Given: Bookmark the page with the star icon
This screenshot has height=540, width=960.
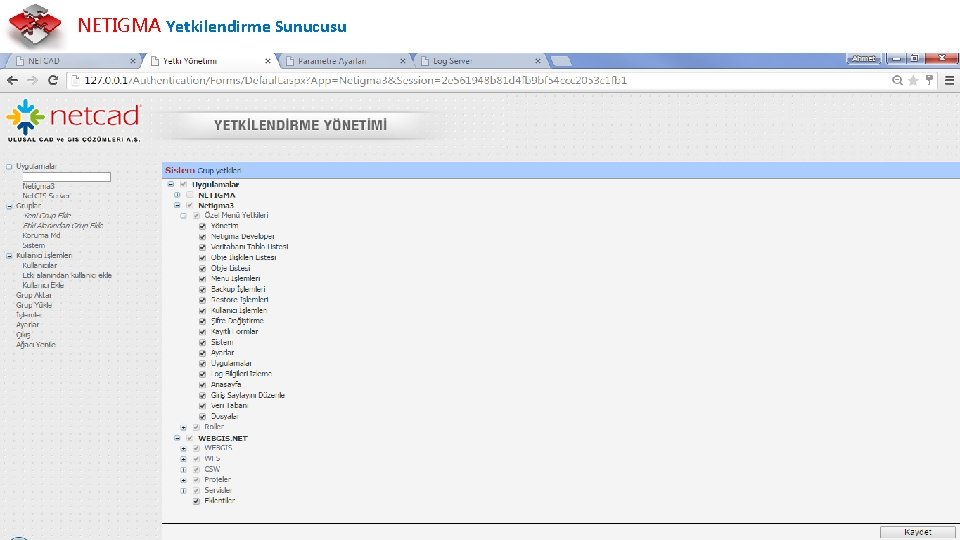Looking at the screenshot, I should [913, 80].
